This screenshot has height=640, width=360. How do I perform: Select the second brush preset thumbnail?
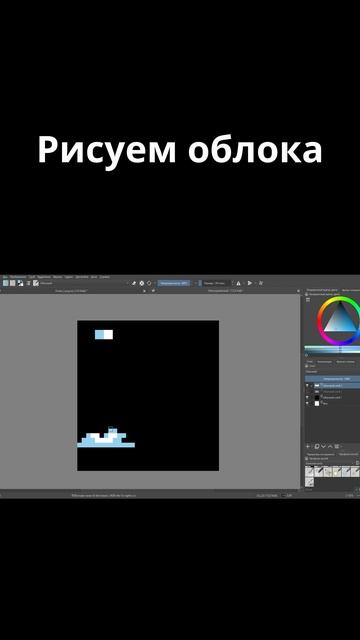(319, 471)
